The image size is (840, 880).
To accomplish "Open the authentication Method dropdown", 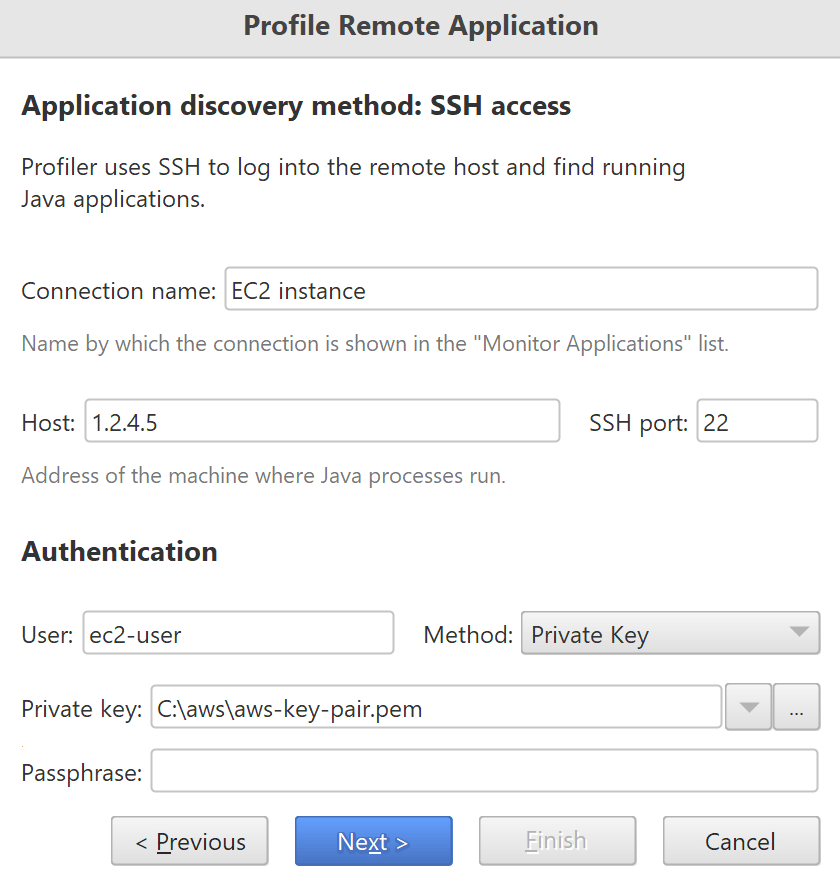I will pyautogui.click(x=671, y=633).
